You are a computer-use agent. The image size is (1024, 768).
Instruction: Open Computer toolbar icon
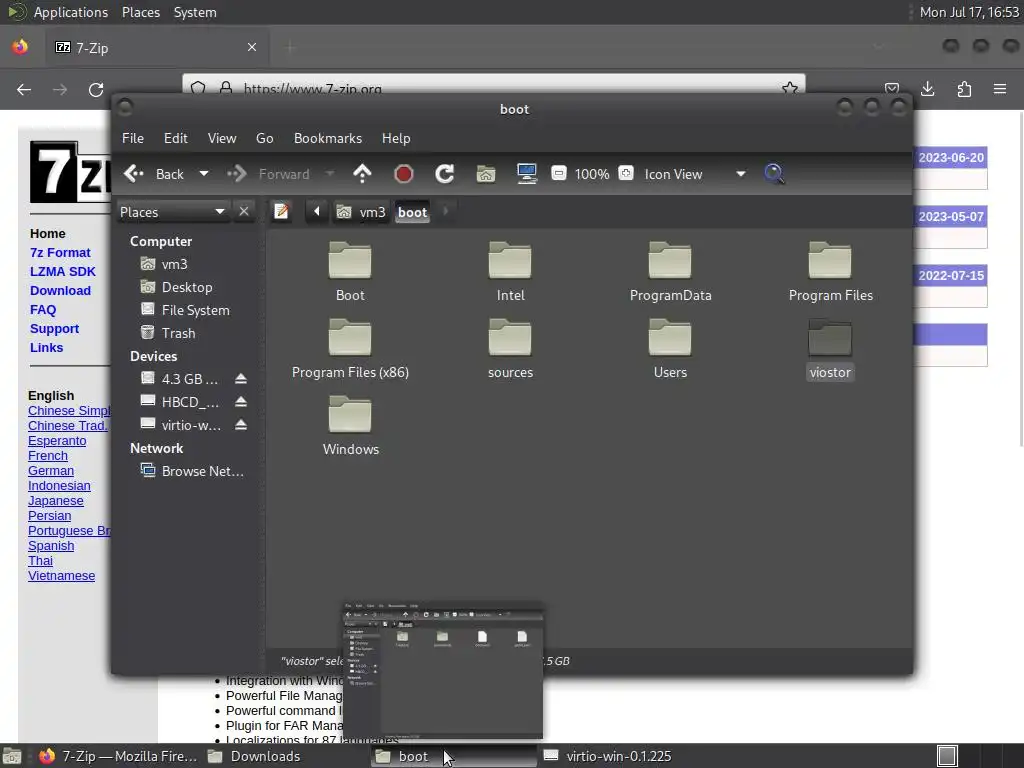[526, 174]
